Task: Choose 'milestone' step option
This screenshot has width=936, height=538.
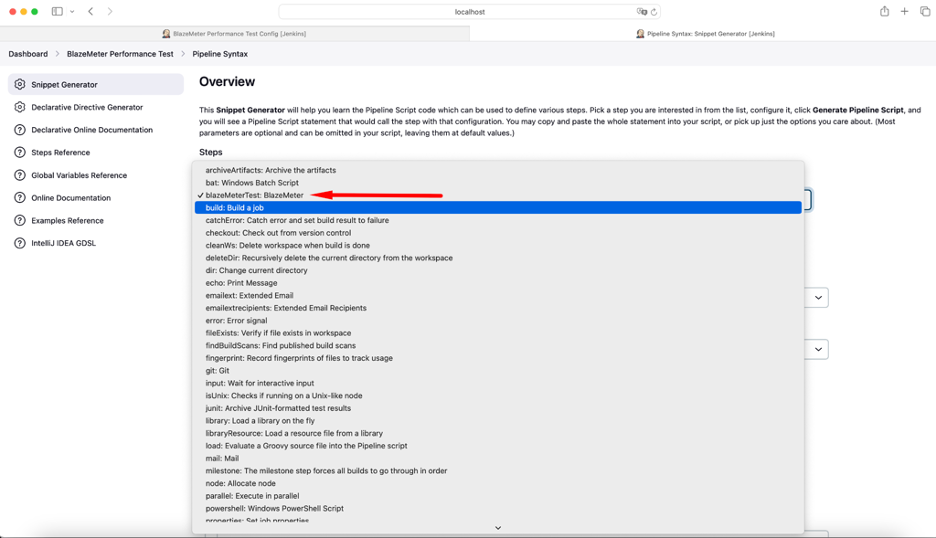Action: click(498, 471)
